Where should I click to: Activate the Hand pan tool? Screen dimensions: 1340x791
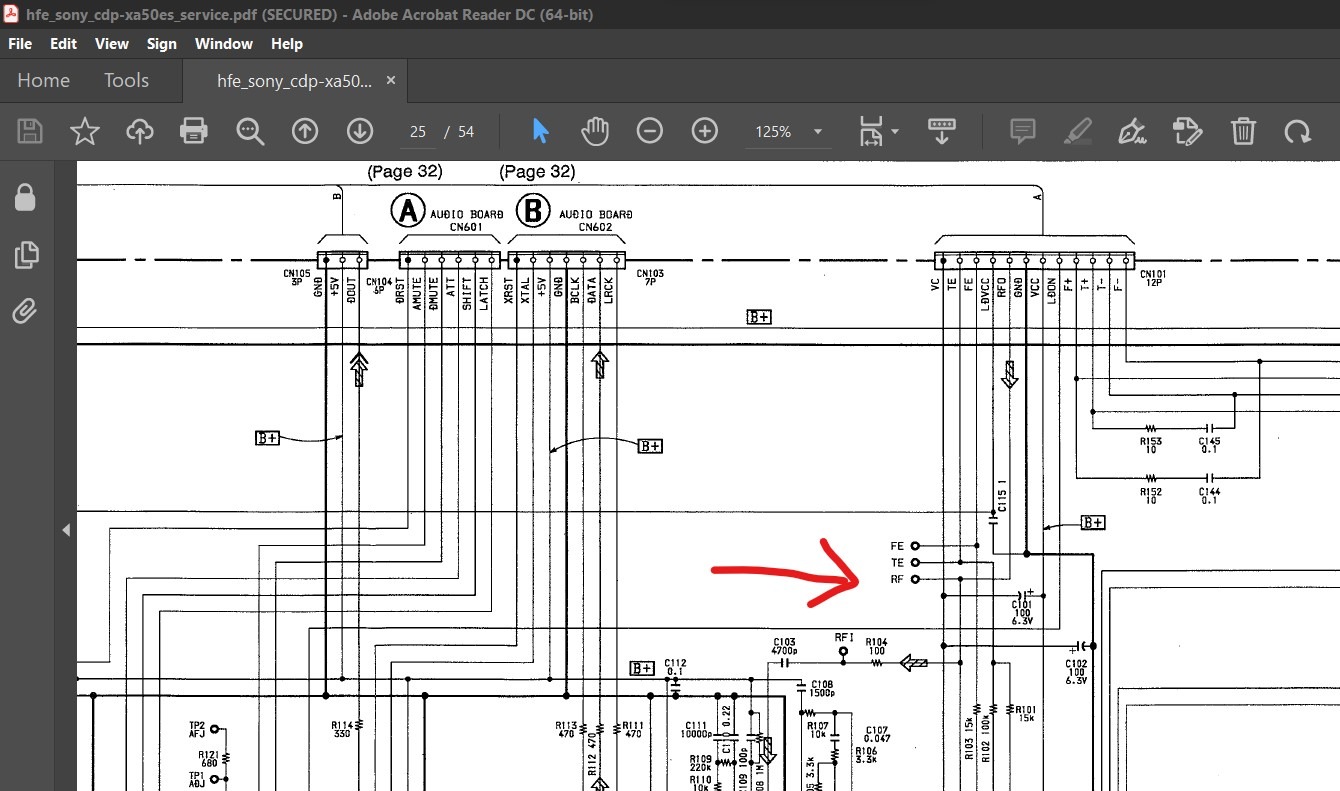[x=595, y=131]
